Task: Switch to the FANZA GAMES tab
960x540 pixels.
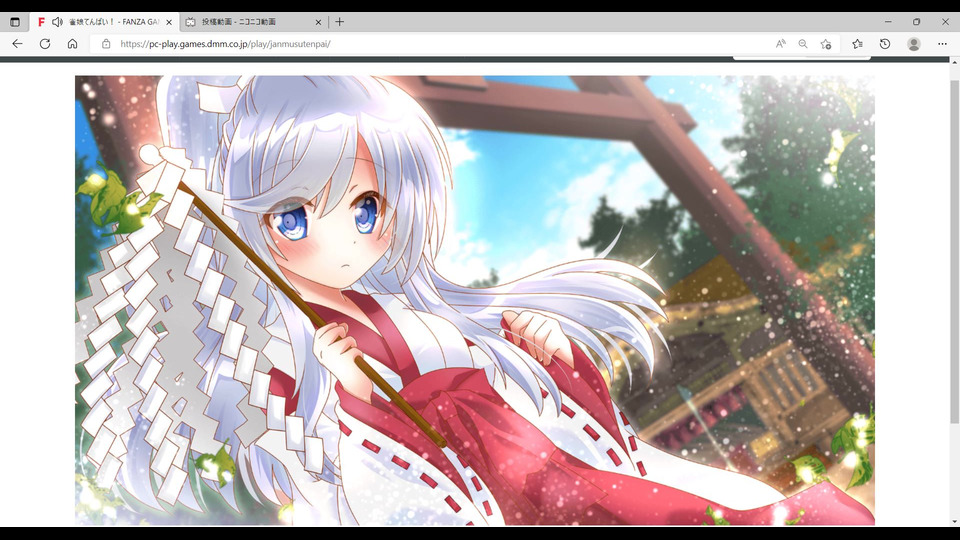Action: pos(105,22)
